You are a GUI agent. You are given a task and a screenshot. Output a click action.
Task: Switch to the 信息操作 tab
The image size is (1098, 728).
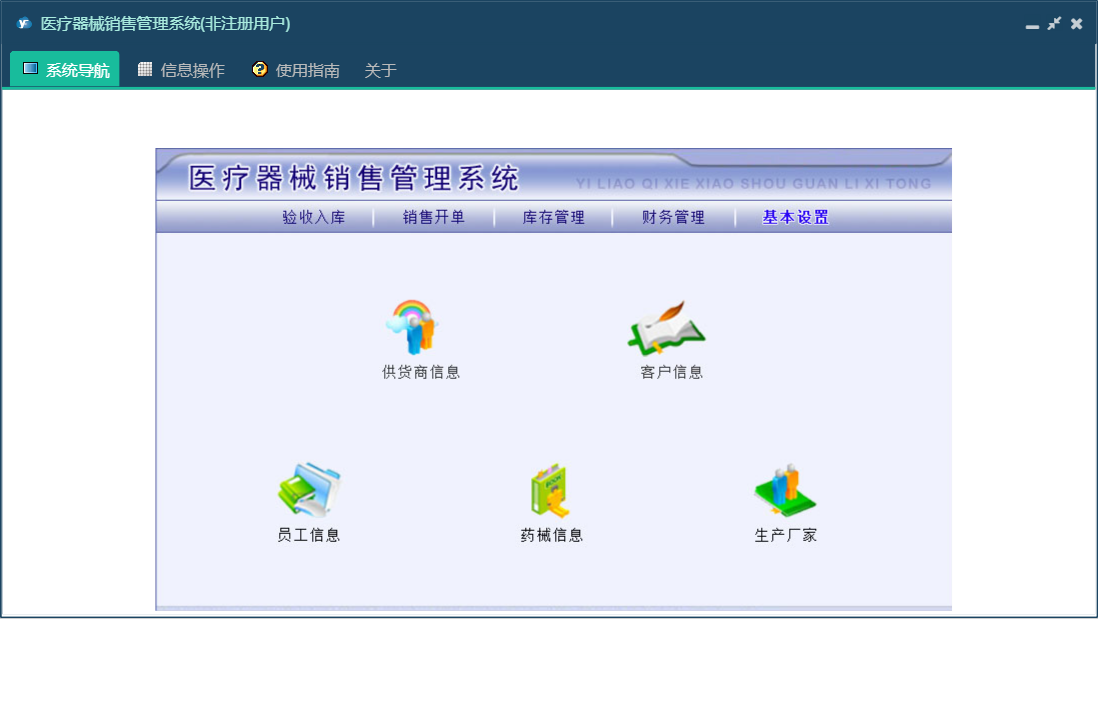181,69
